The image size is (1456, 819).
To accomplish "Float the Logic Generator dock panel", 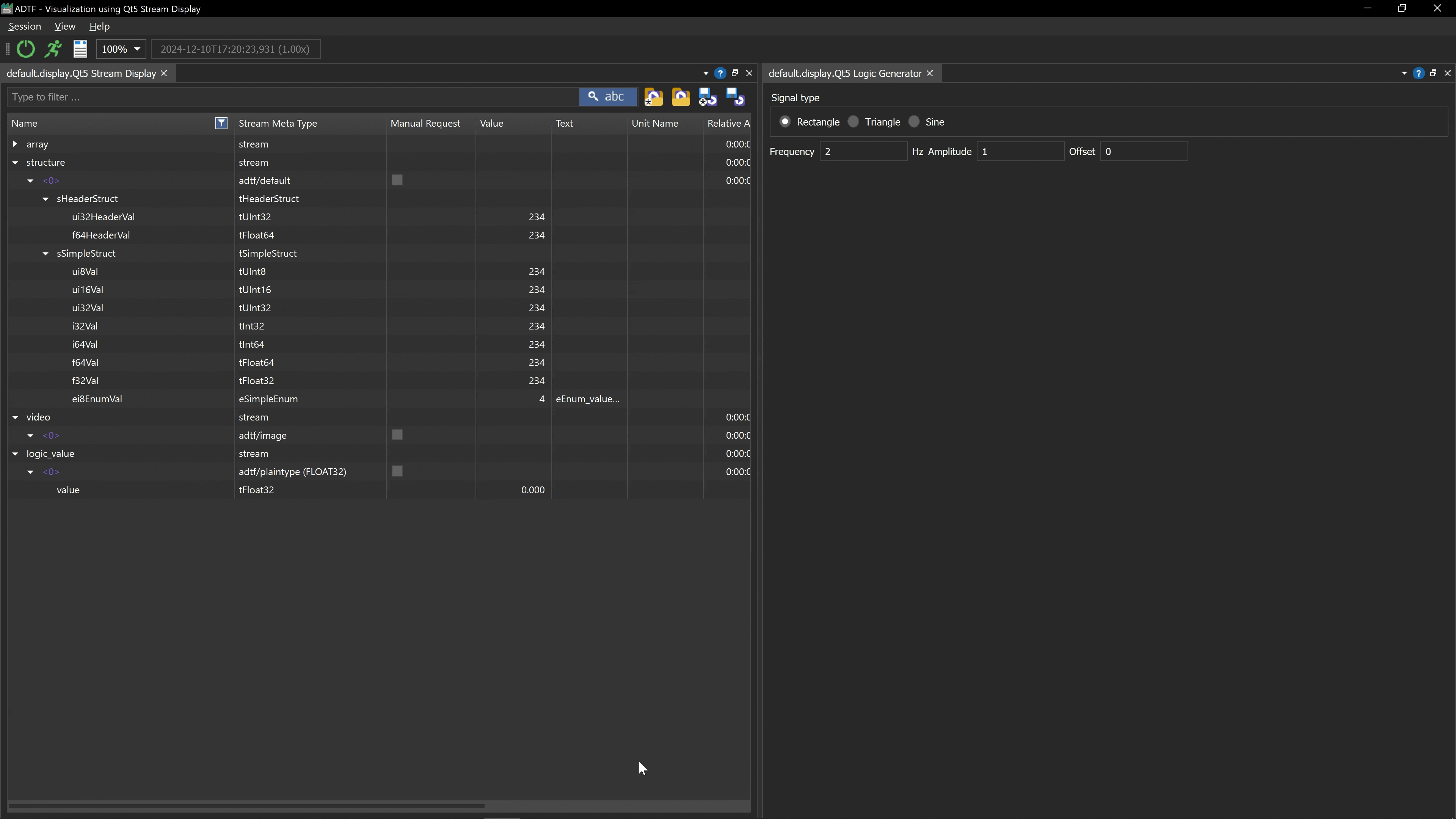I will tap(1433, 74).
